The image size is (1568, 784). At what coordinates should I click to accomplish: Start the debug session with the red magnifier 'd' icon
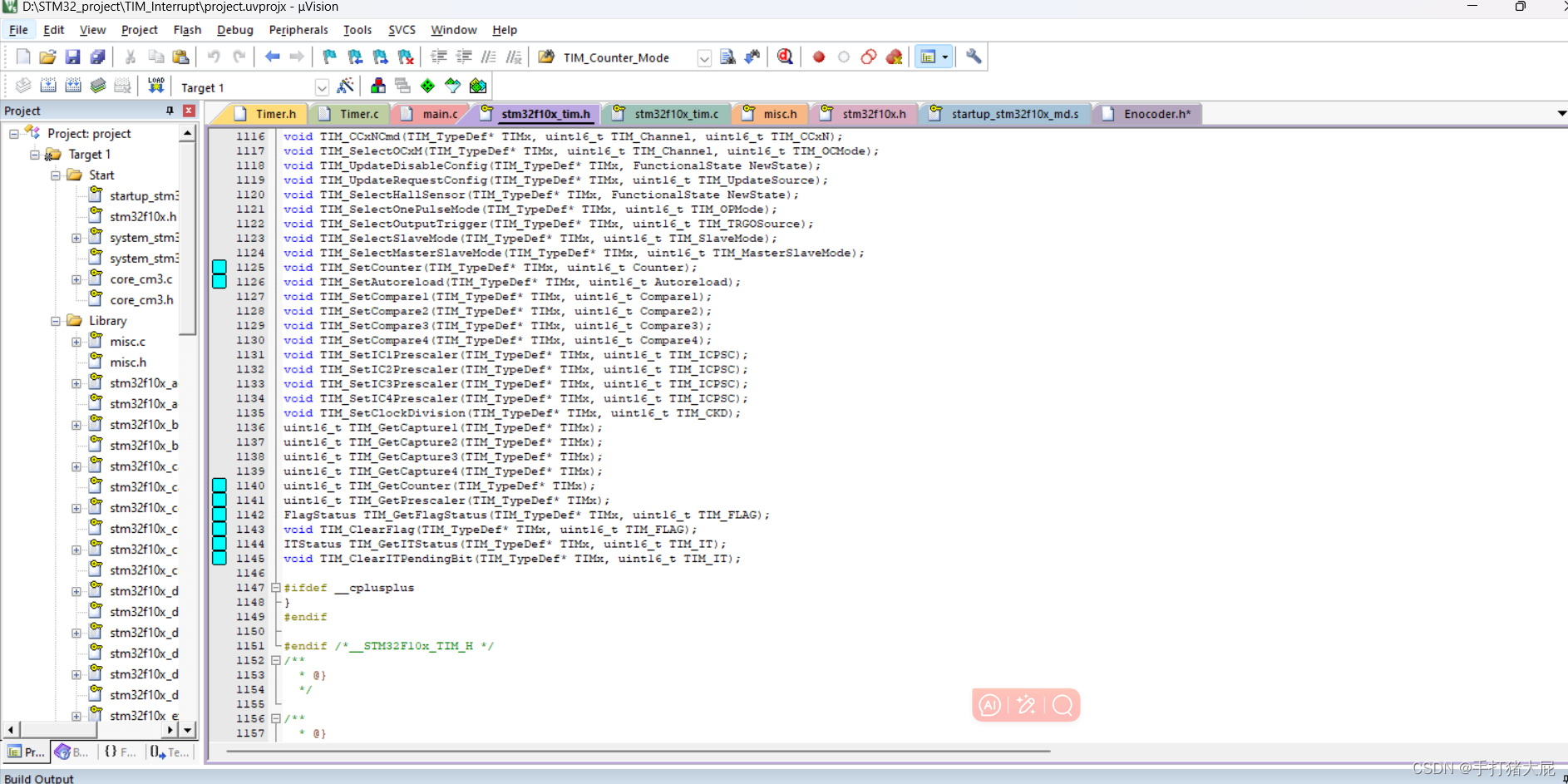[x=785, y=57]
